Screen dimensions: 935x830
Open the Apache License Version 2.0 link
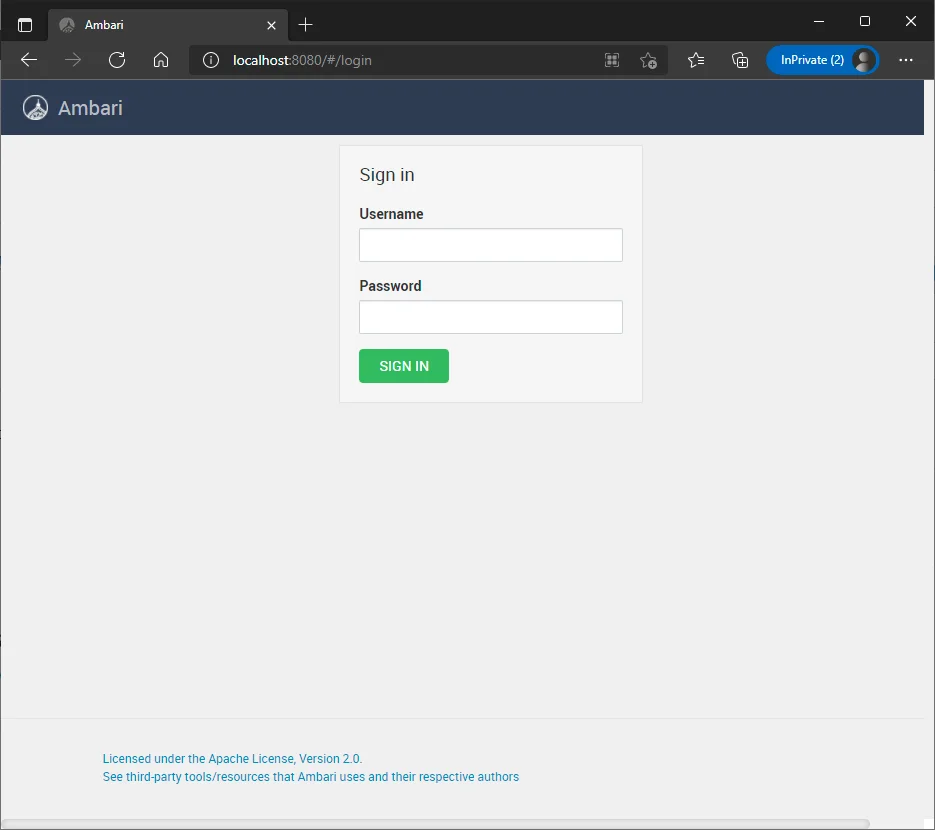coord(232,759)
